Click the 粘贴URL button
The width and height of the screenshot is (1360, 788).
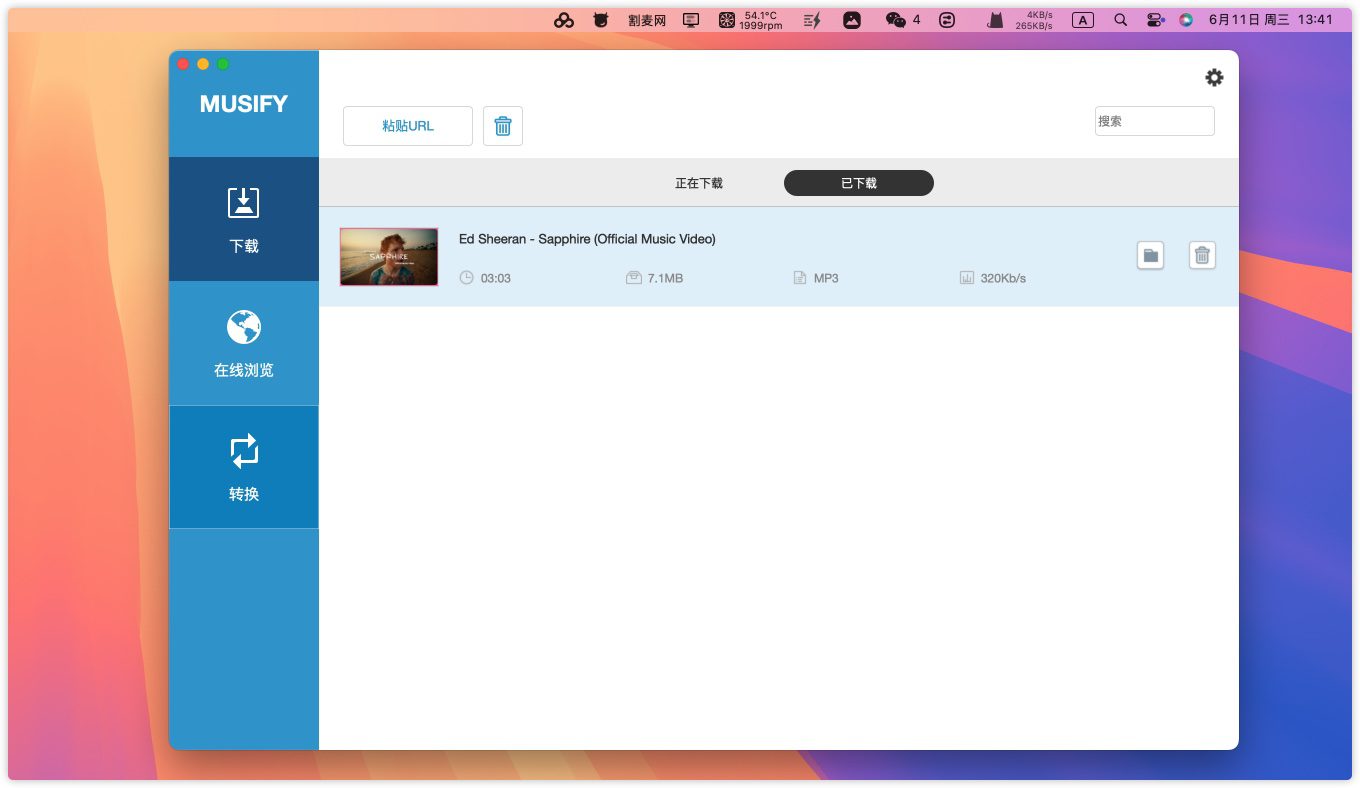(x=408, y=126)
